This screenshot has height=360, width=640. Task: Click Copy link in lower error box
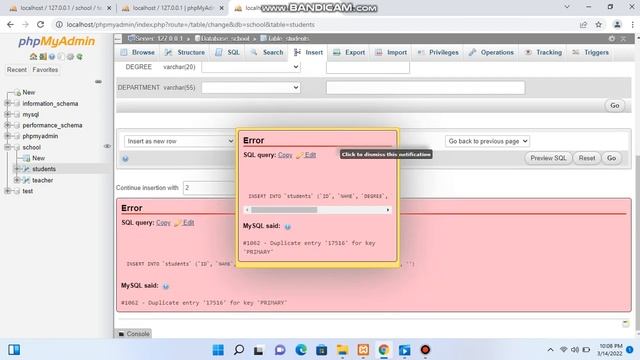163,223
